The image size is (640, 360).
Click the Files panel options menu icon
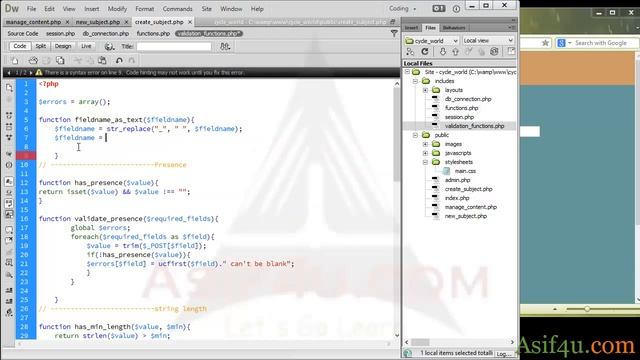tap(511, 27)
